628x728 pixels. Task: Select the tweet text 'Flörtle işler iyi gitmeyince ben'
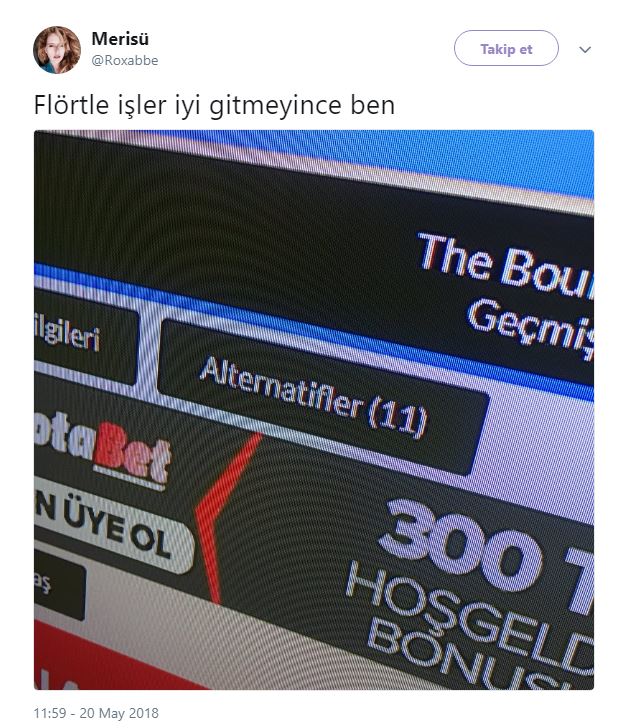click(214, 105)
